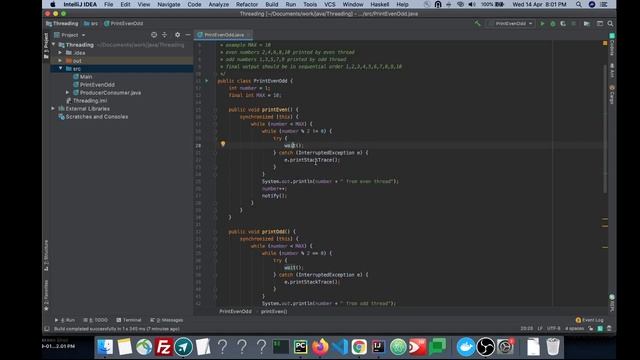
Task: Open Project Structure icon in toolbar
Action: (587, 24)
